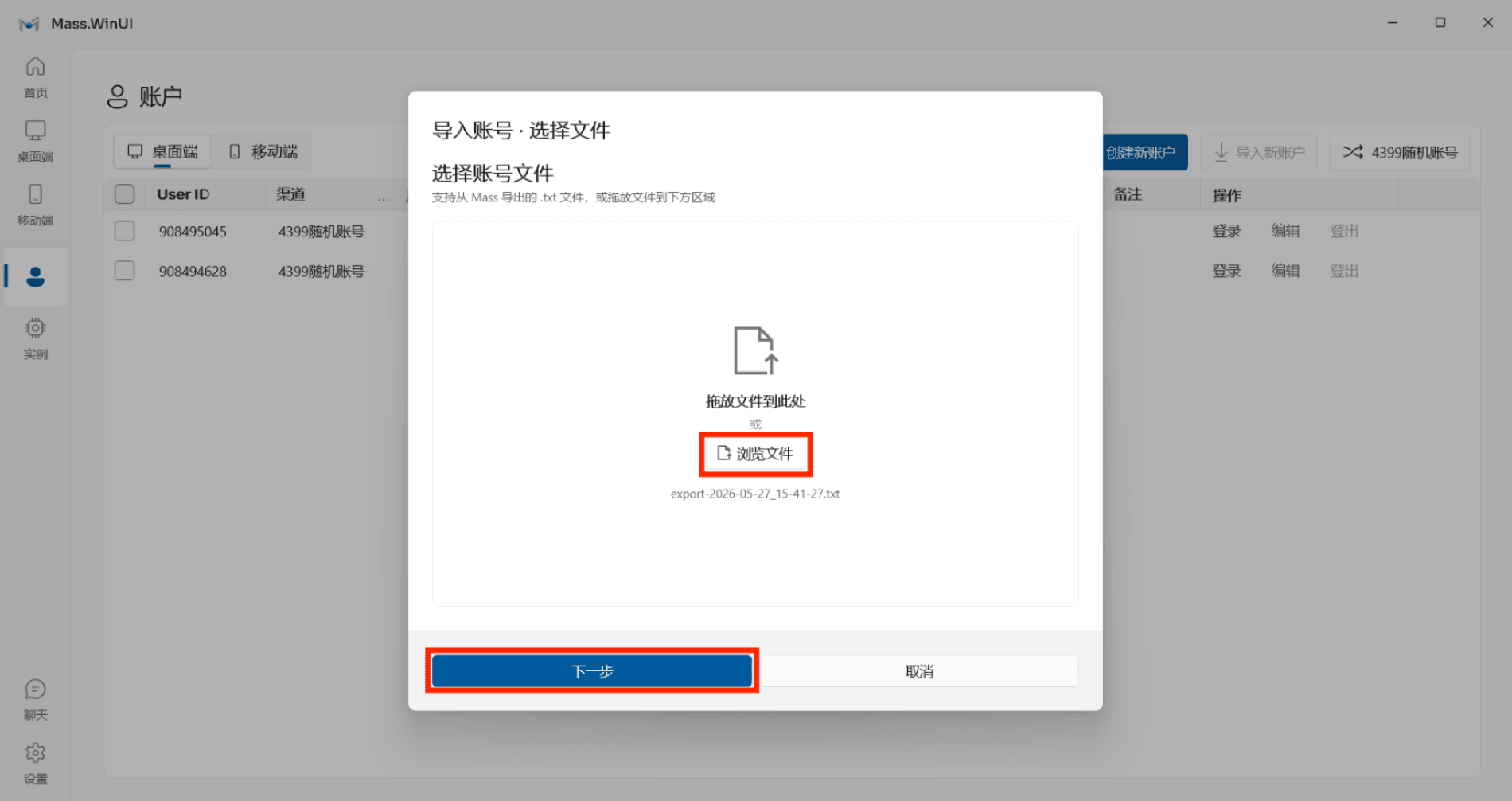Screen dimensions: 1512x801
Task: Switch to the 桌面端 tab
Action: (162, 151)
